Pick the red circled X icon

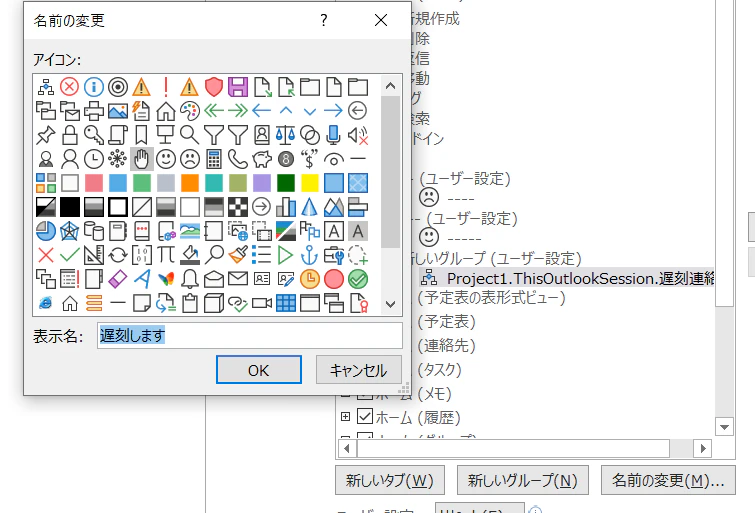point(69,87)
